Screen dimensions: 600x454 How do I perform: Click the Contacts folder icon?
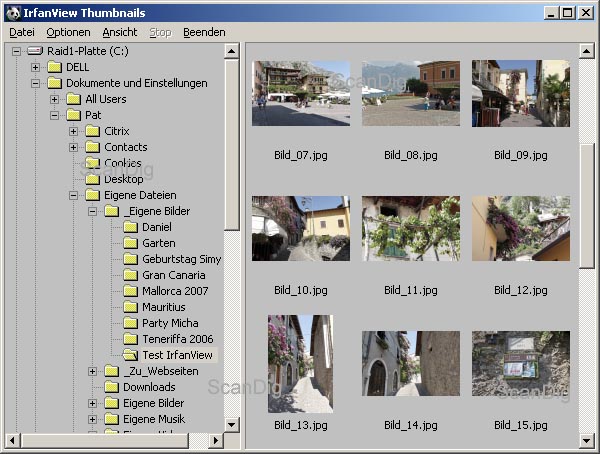click(92, 147)
